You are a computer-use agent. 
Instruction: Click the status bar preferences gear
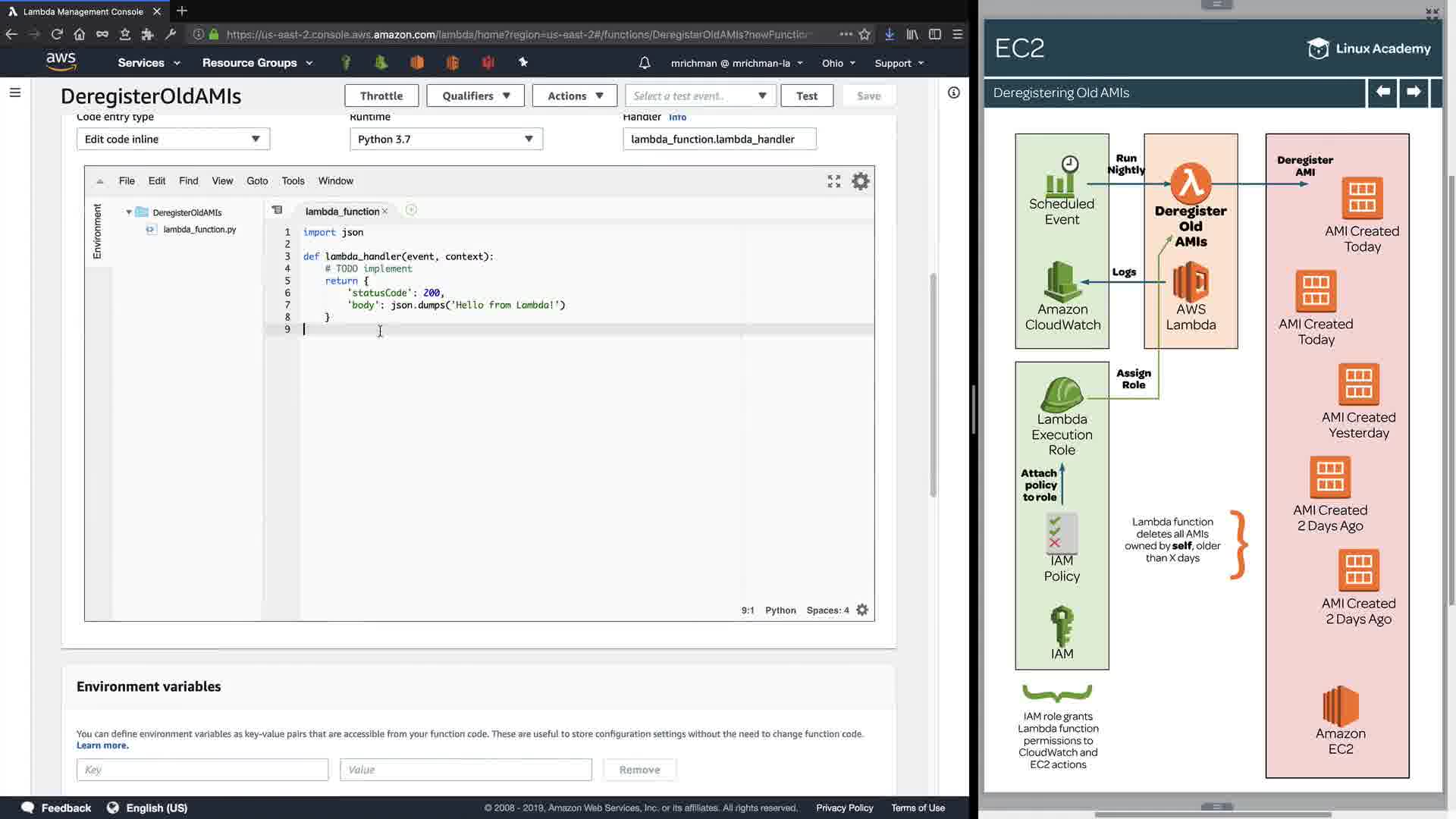click(862, 610)
